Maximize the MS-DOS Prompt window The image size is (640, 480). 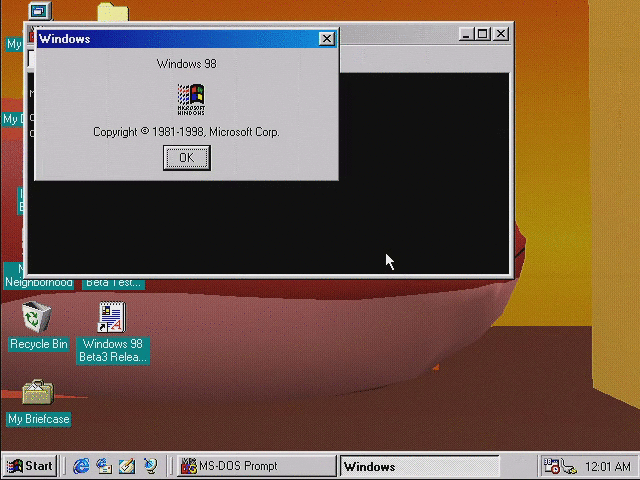click(x=482, y=33)
